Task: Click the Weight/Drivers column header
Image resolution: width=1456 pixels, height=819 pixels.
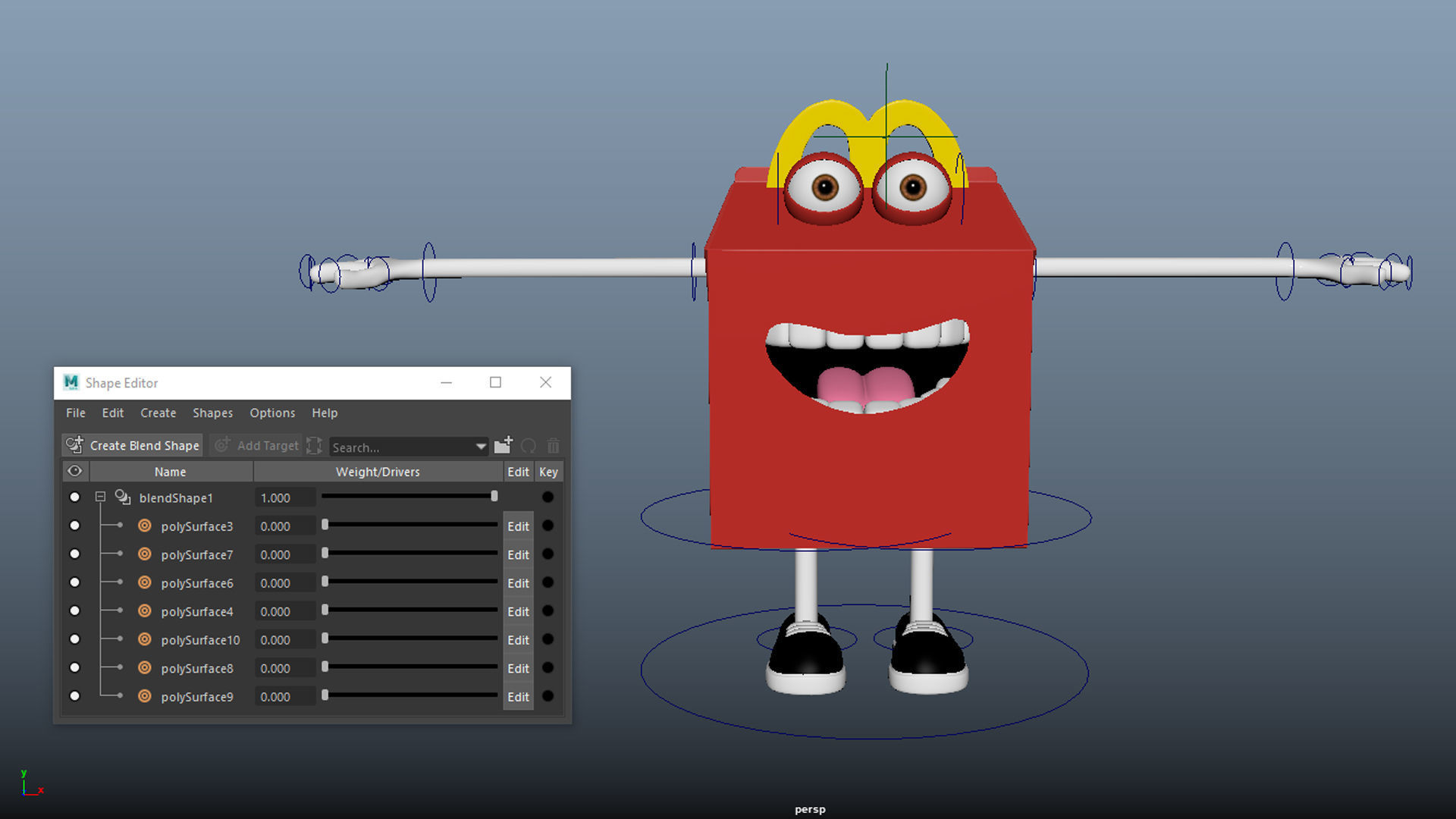Action: [x=378, y=472]
